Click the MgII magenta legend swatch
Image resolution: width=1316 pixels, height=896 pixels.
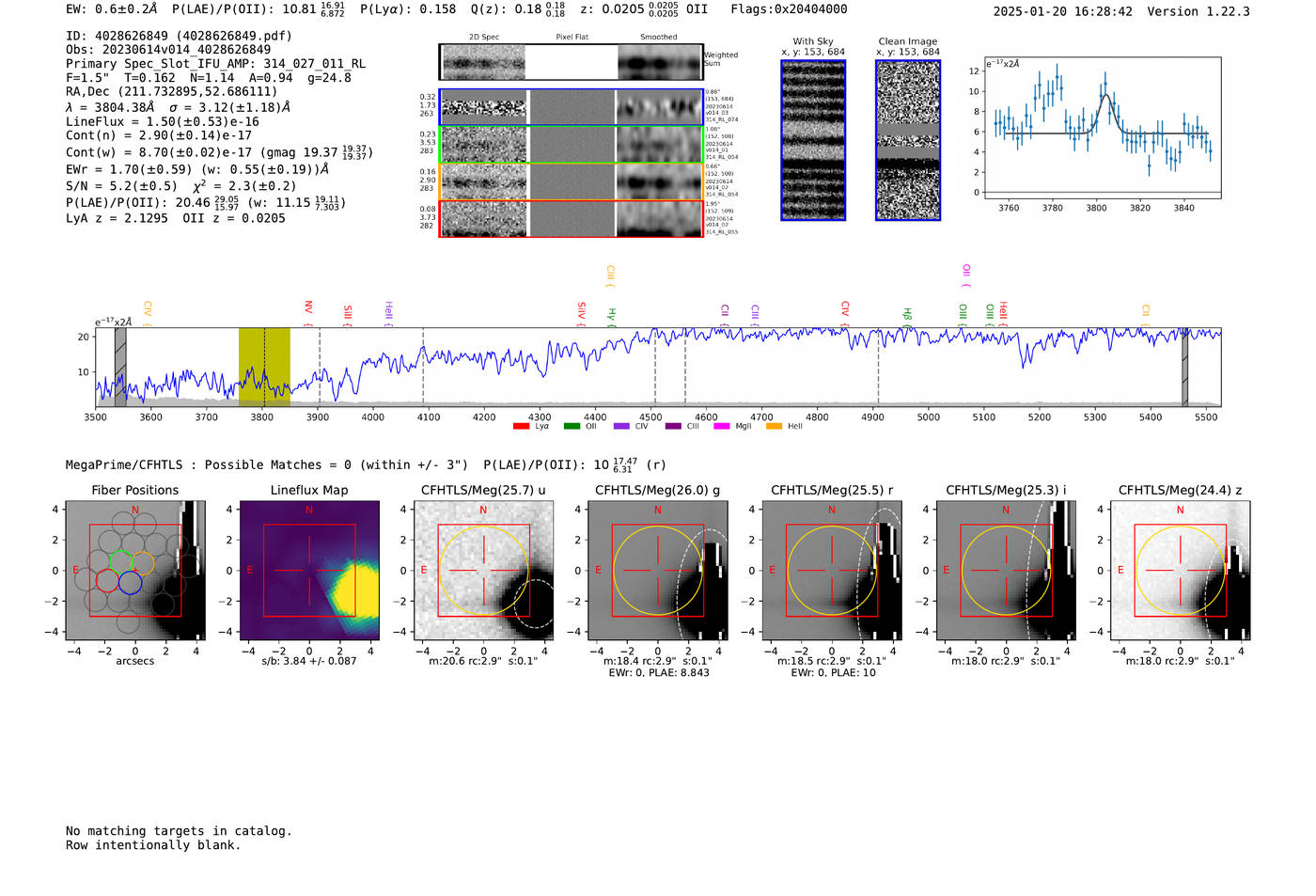click(722, 426)
